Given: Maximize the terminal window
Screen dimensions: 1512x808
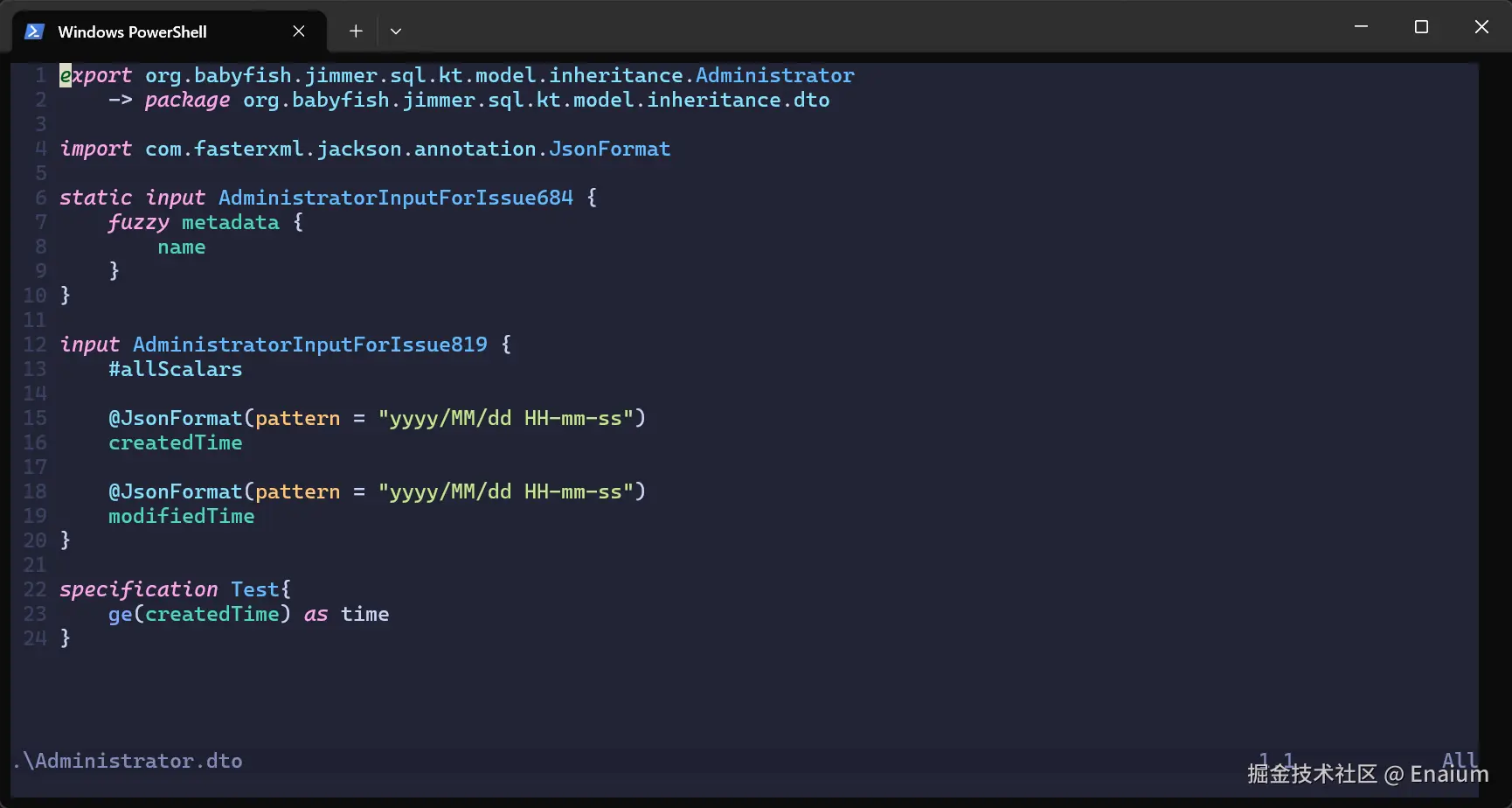Looking at the screenshot, I should 1421,27.
